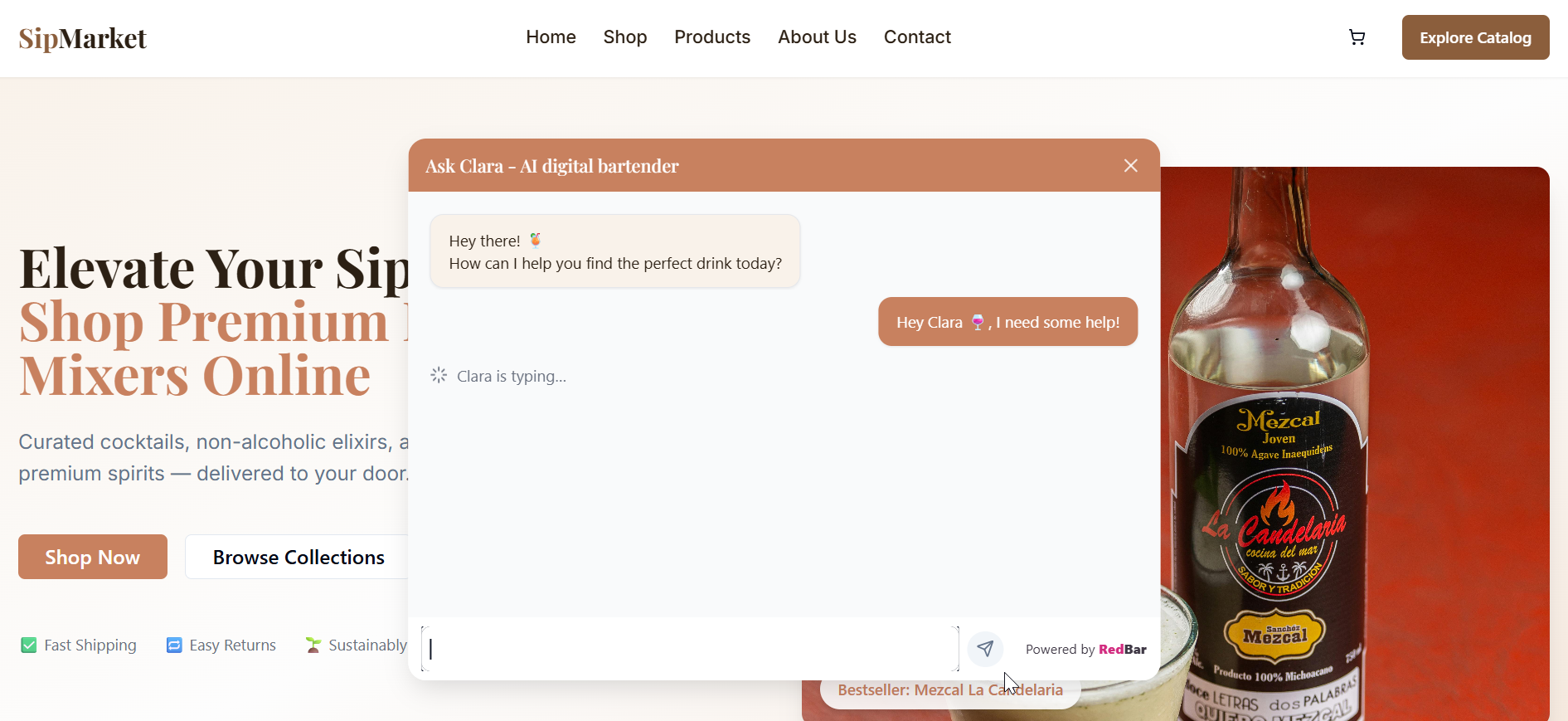Open the About Us page
This screenshot has height=721, width=1568.
(816, 37)
